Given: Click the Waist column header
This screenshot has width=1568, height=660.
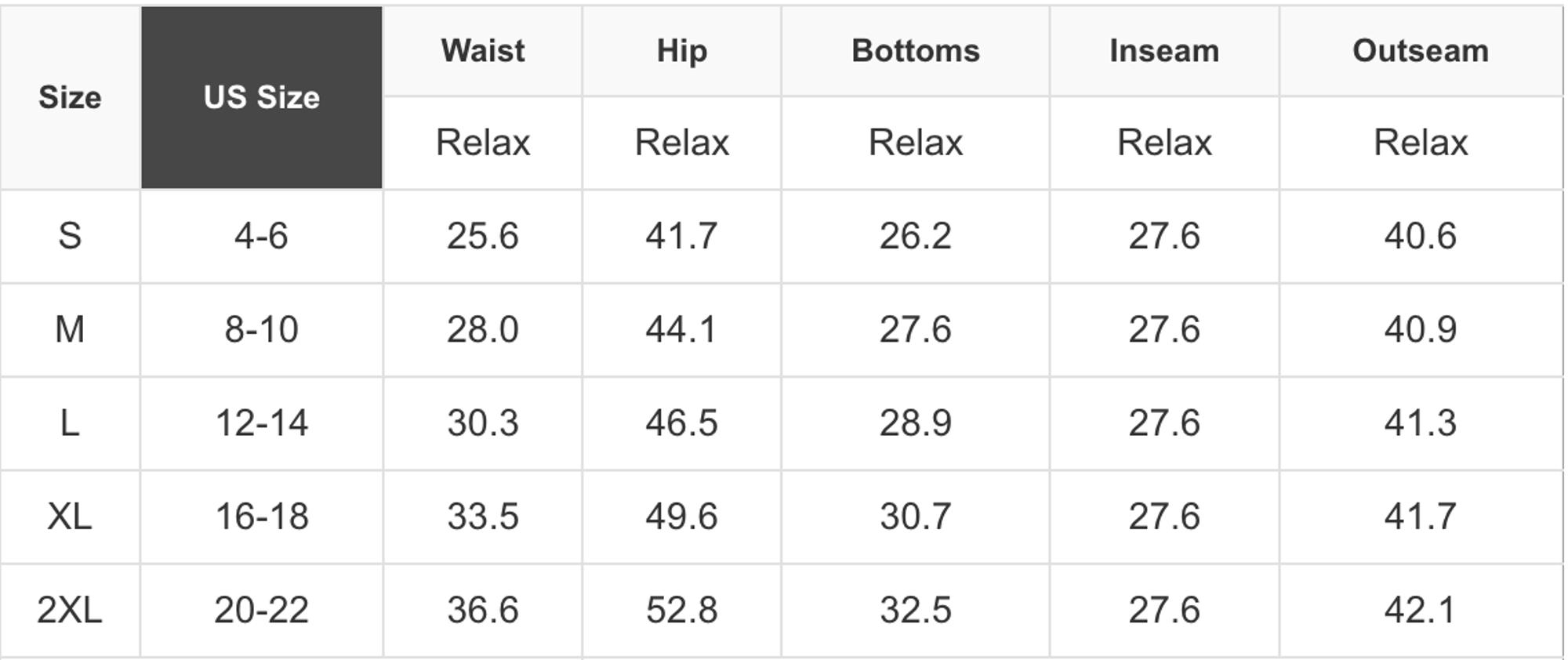Looking at the screenshot, I should (x=483, y=51).
